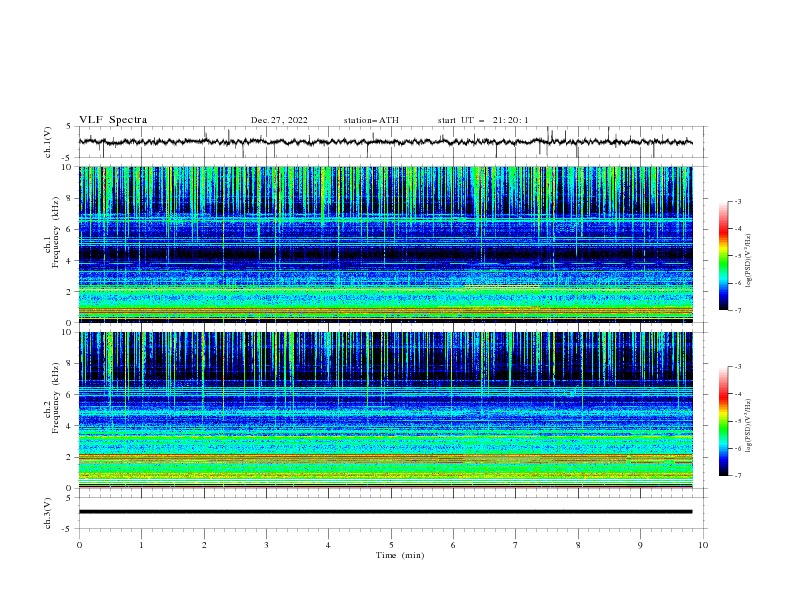The width and height of the screenshot is (792, 612).
Task: Click the ch.1 "Frequency (kHz)" axis title
Action: [x=56, y=233]
